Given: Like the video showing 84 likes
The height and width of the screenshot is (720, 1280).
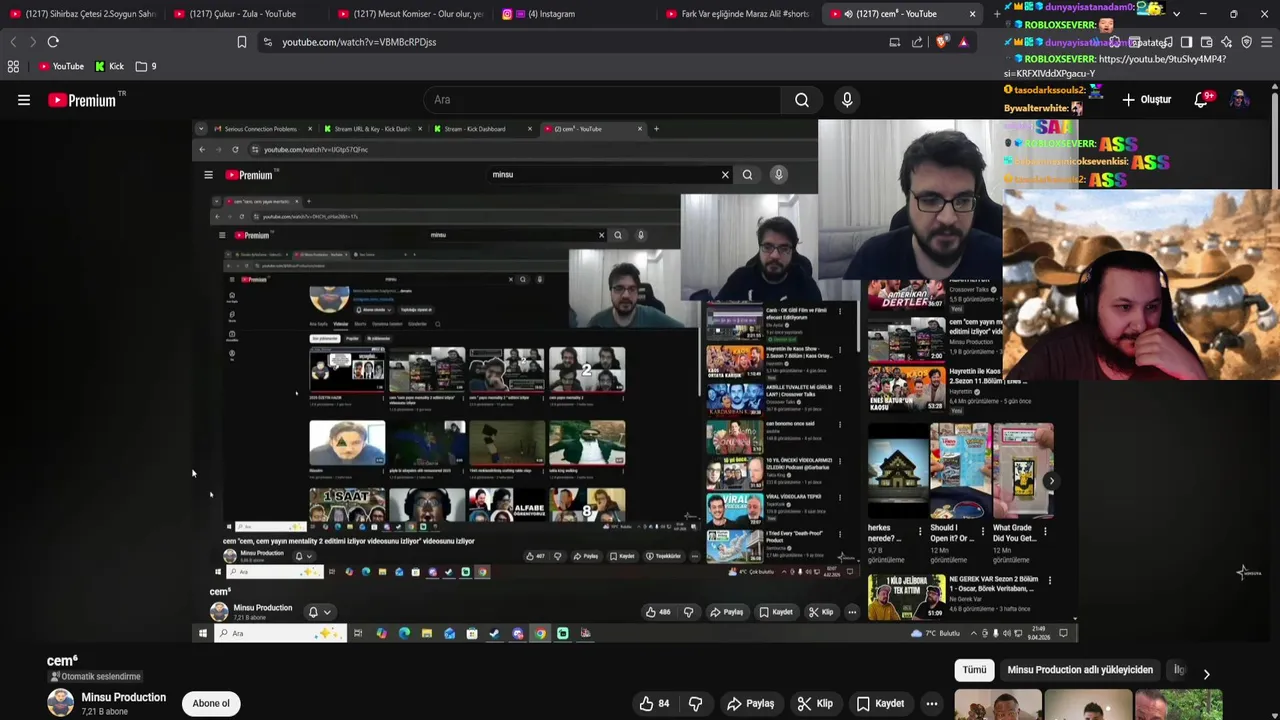Looking at the screenshot, I should pyautogui.click(x=655, y=703).
